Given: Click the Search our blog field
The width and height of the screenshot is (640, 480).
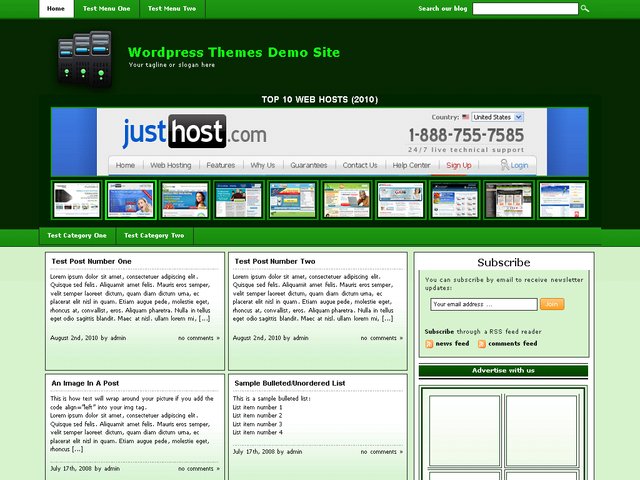Looking at the screenshot, I should tap(525, 9).
